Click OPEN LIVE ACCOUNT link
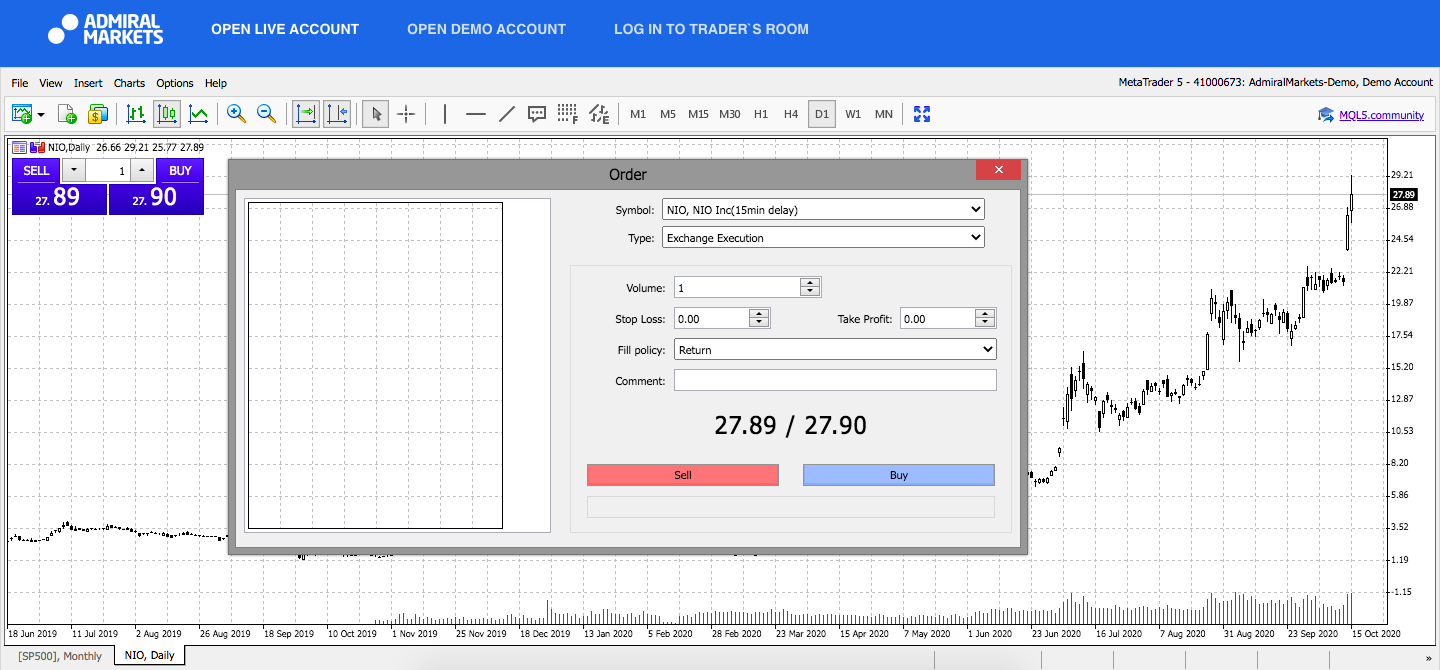Viewport: 1440px width, 670px height. point(285,29)
